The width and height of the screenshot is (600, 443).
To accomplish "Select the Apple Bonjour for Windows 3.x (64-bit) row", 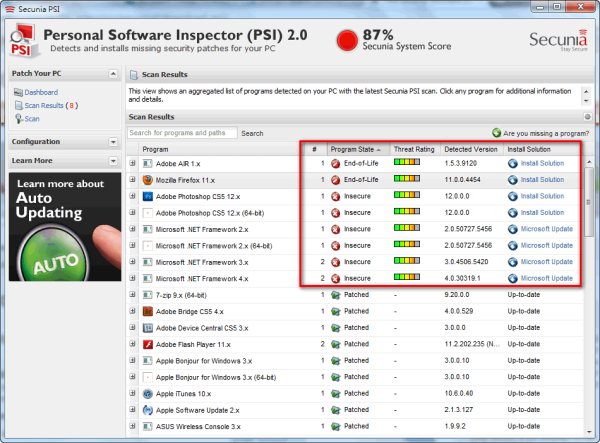I will tap(354, 377).
